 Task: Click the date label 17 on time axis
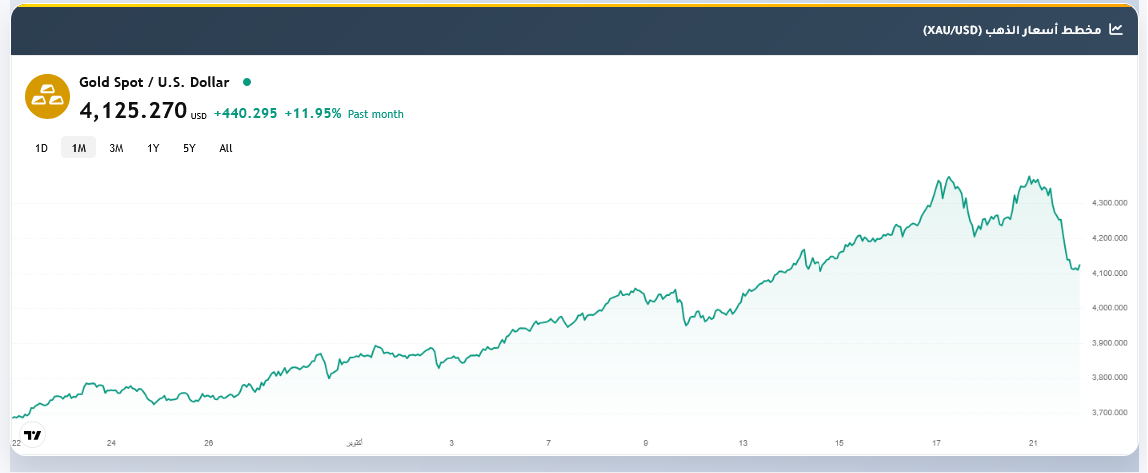coord(937,443)
